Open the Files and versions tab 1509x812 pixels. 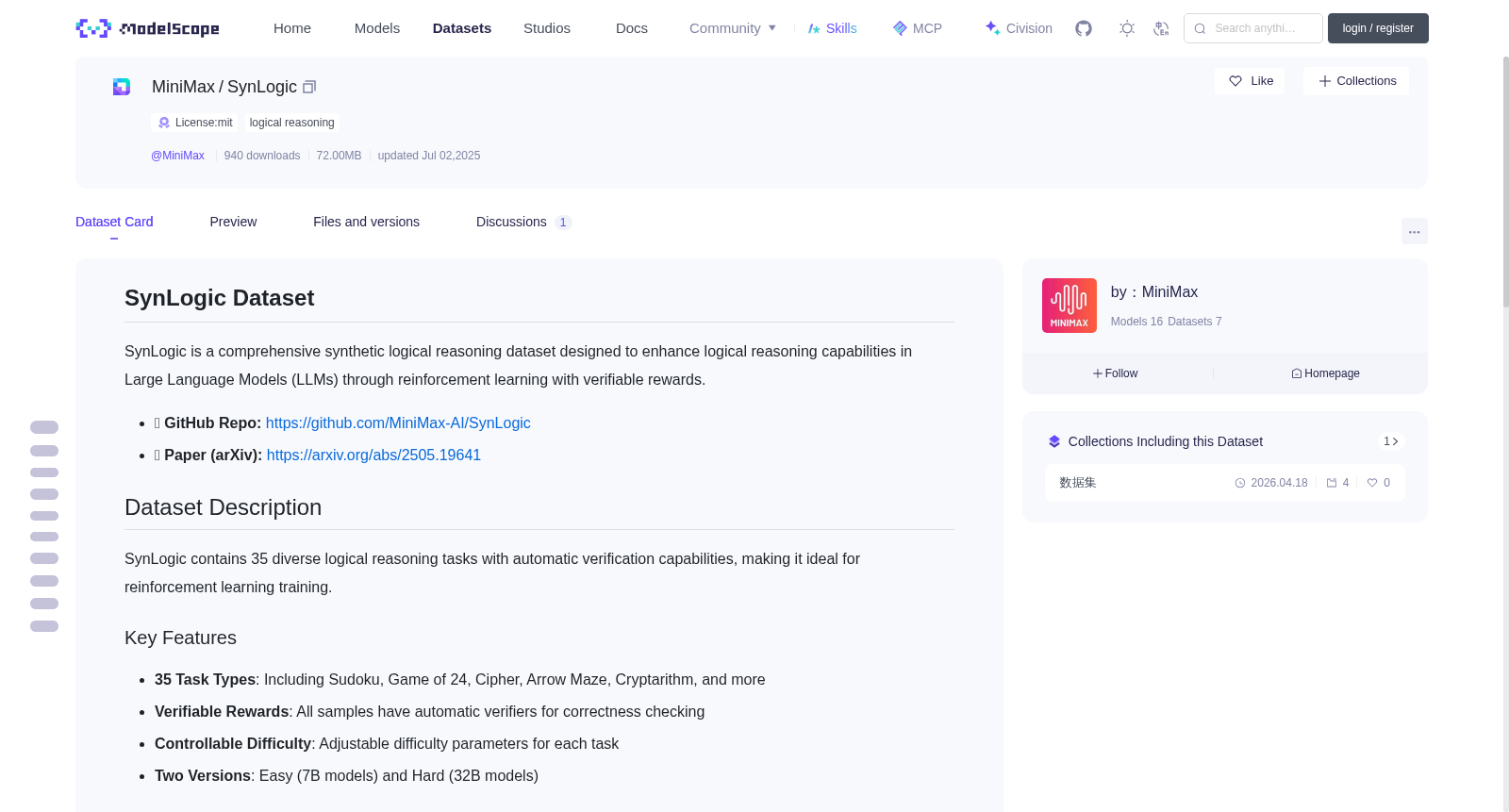coord(366,222)
